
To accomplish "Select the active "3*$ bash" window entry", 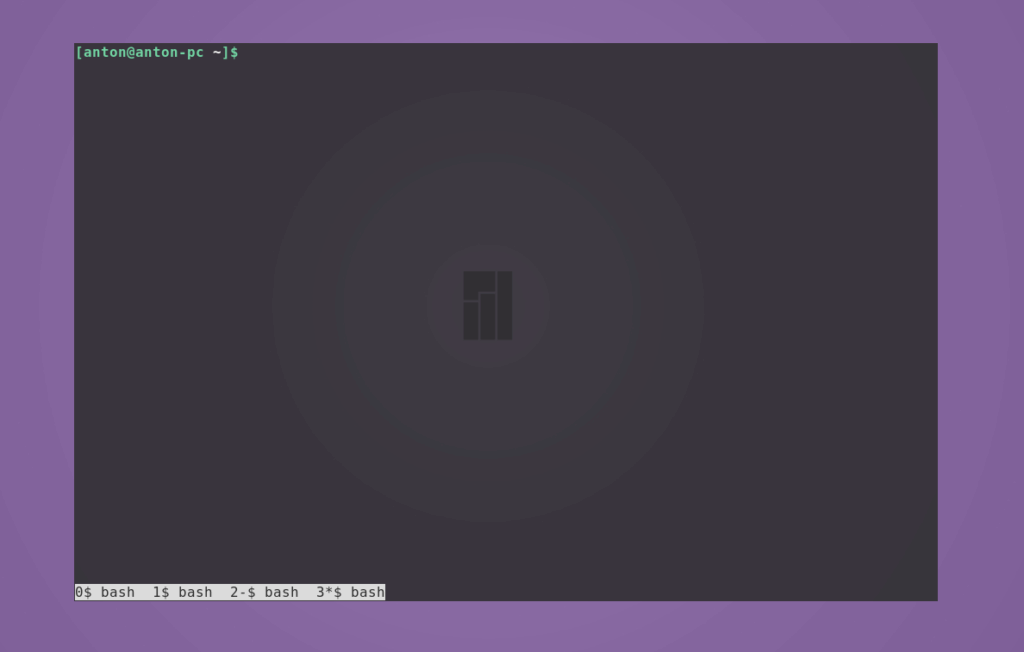I will pyautogui.click(x=351, y=593).
